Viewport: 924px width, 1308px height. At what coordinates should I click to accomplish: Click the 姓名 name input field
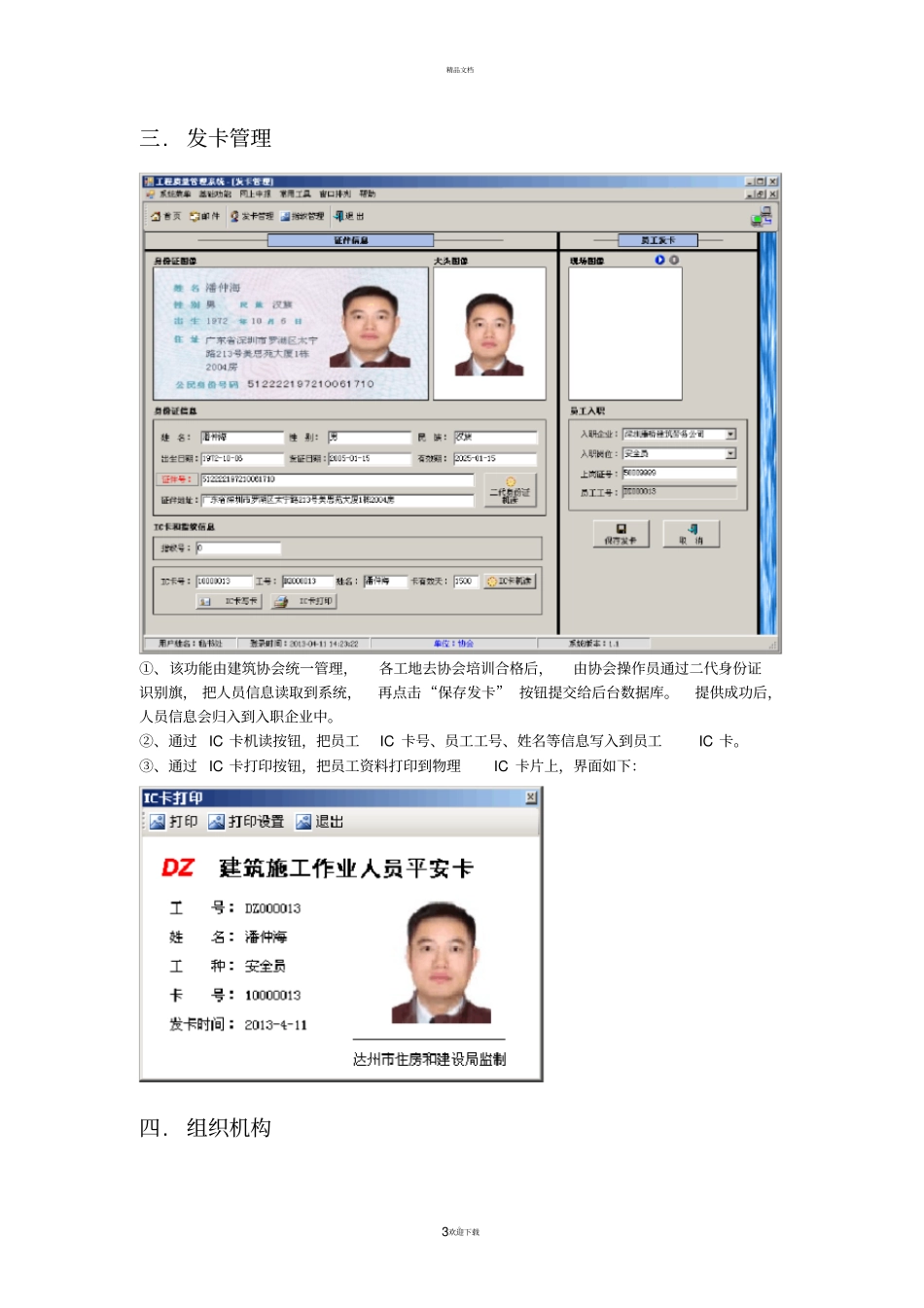click(242, 438)
